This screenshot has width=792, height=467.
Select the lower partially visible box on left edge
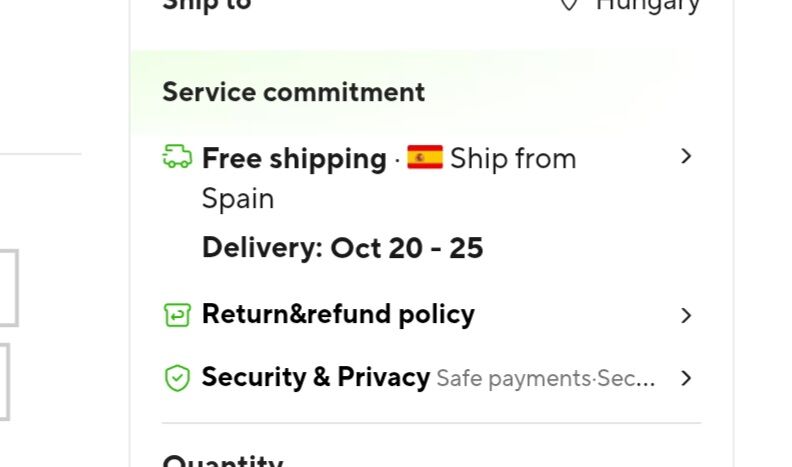[5, 381]
